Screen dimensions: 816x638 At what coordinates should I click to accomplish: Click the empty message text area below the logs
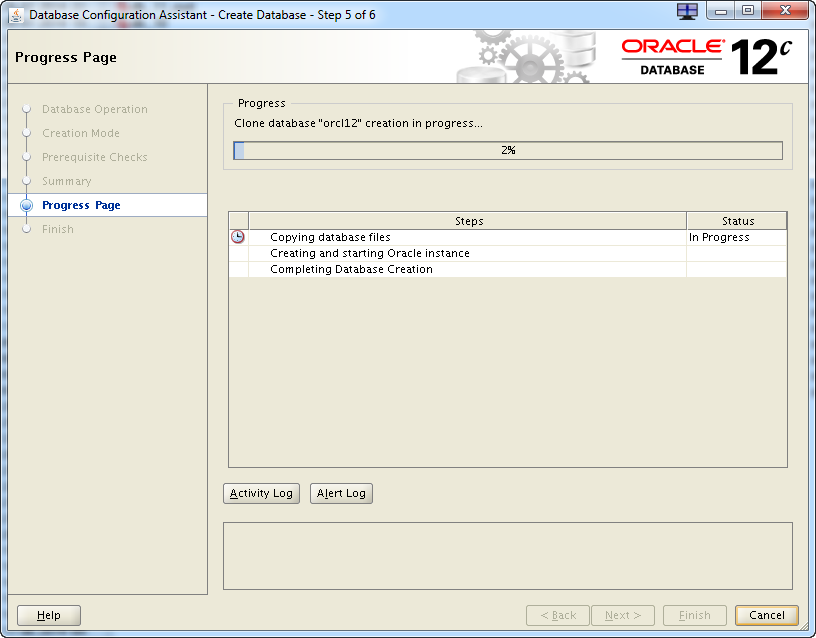click(508, 556)
